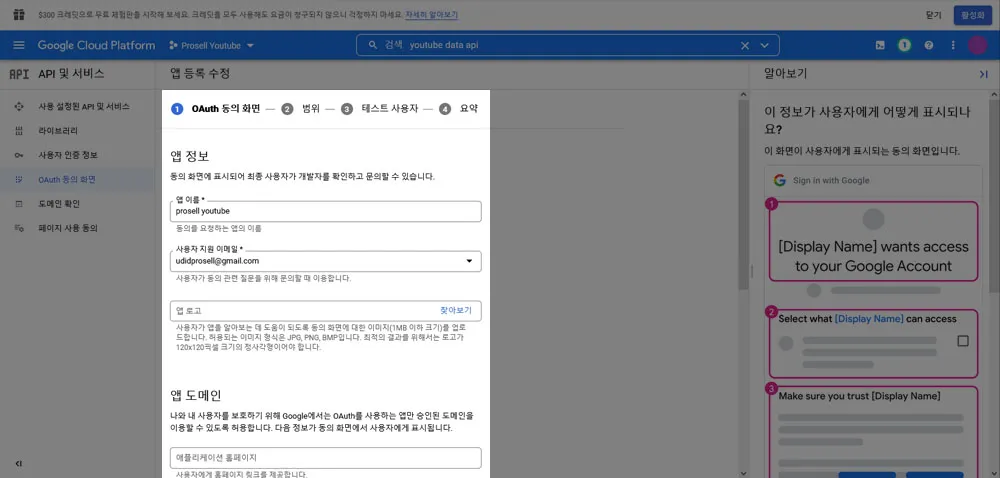Click the 활성화 button

tap(973, 15)
